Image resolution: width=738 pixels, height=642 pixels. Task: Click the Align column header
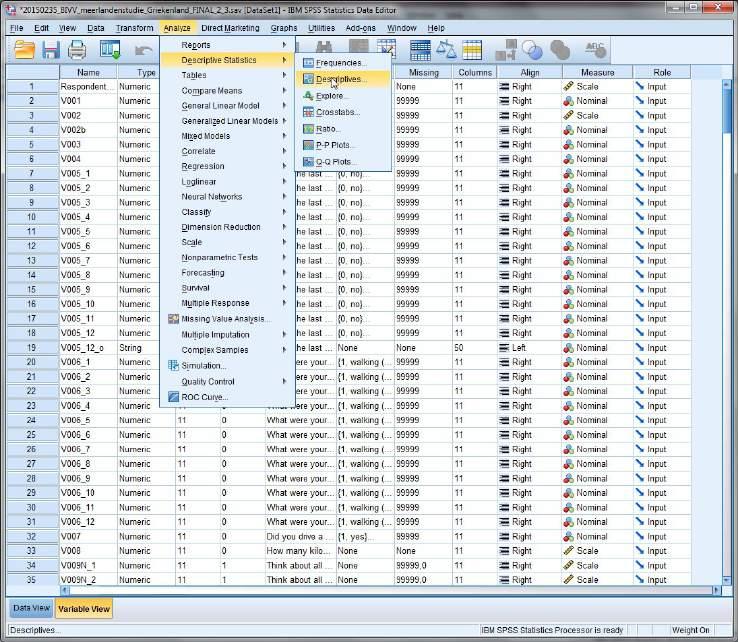tap(530, 72)
